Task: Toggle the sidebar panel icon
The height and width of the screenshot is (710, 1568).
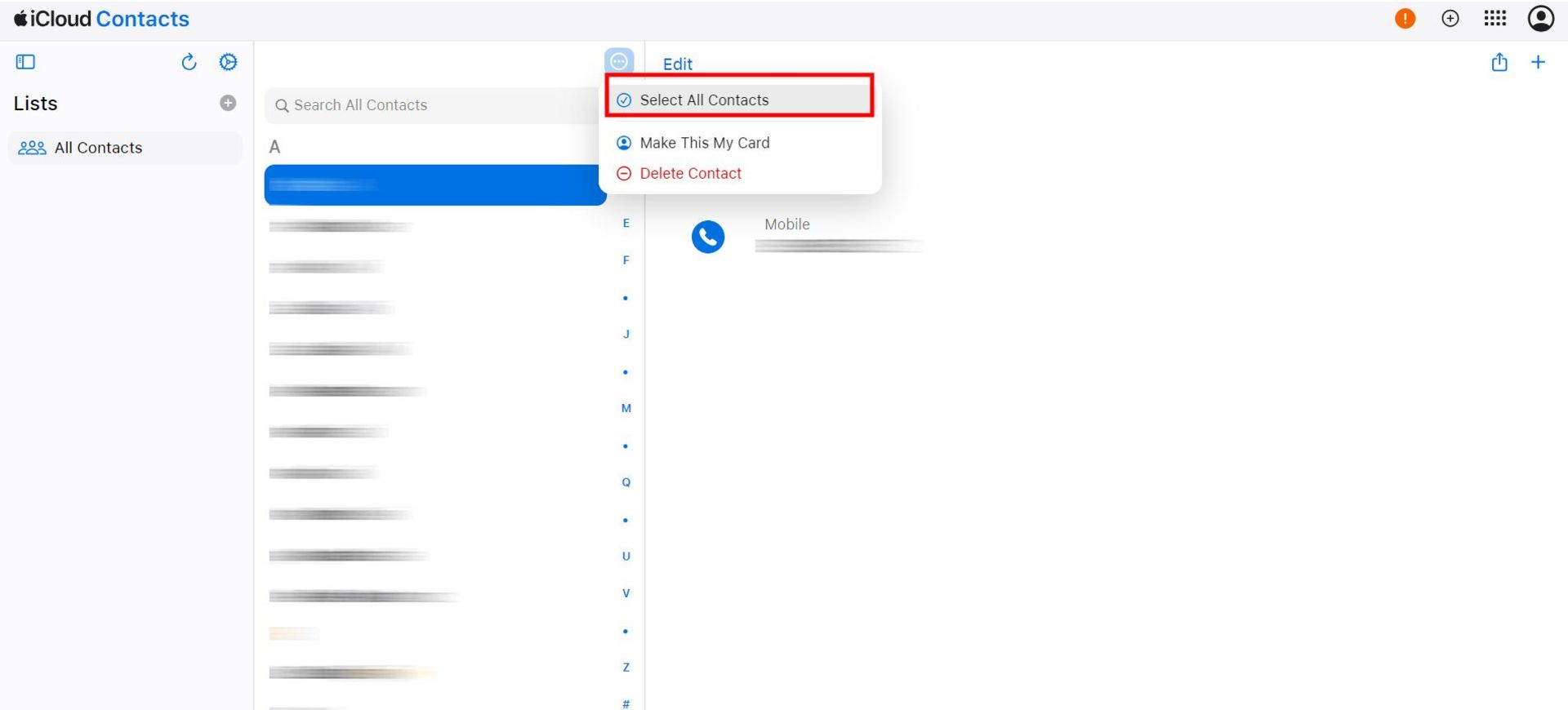Action: [x=25, y=62]
